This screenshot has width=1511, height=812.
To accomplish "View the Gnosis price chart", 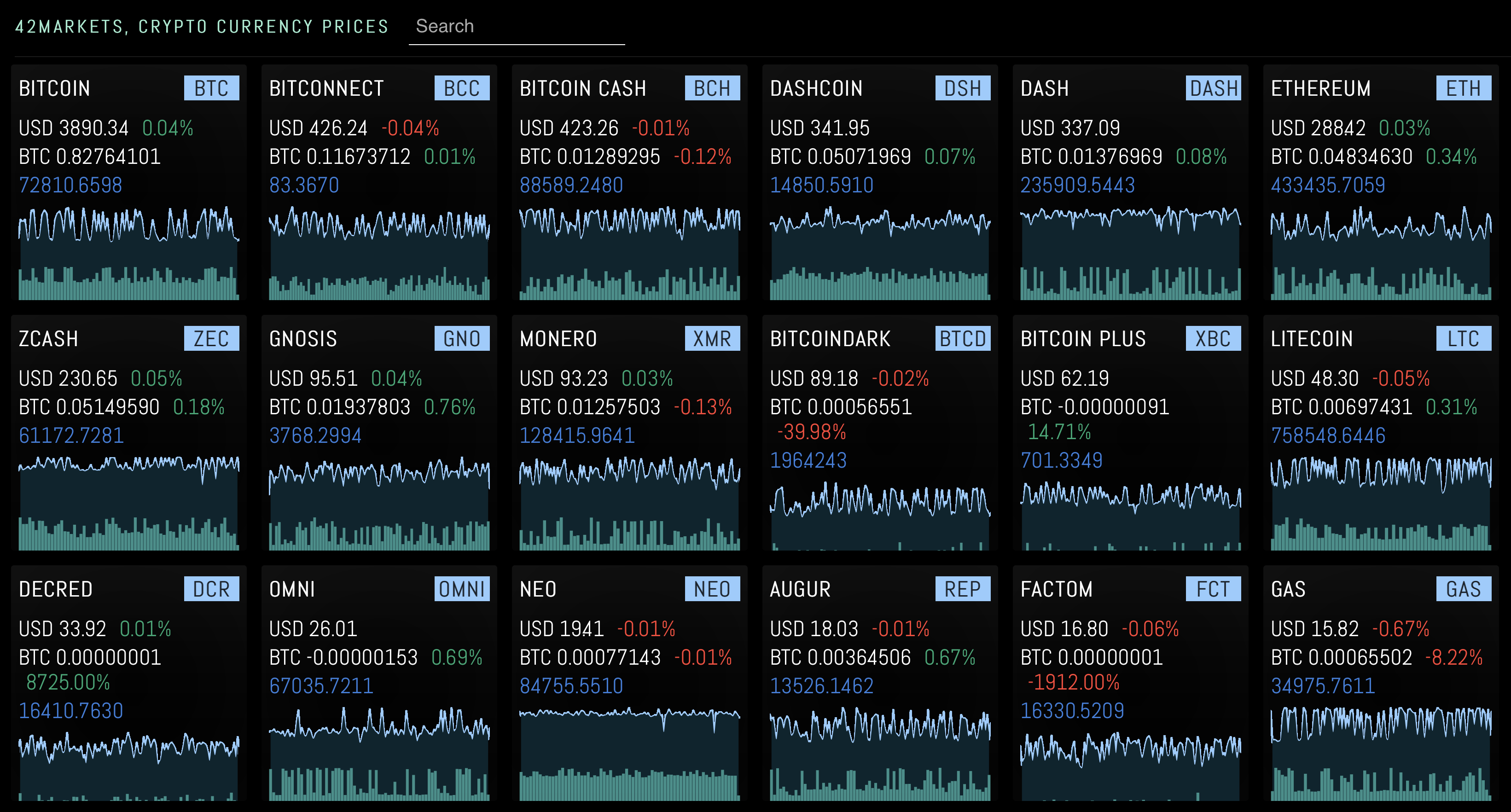I will pyautogui.click(x=379, y=503).
